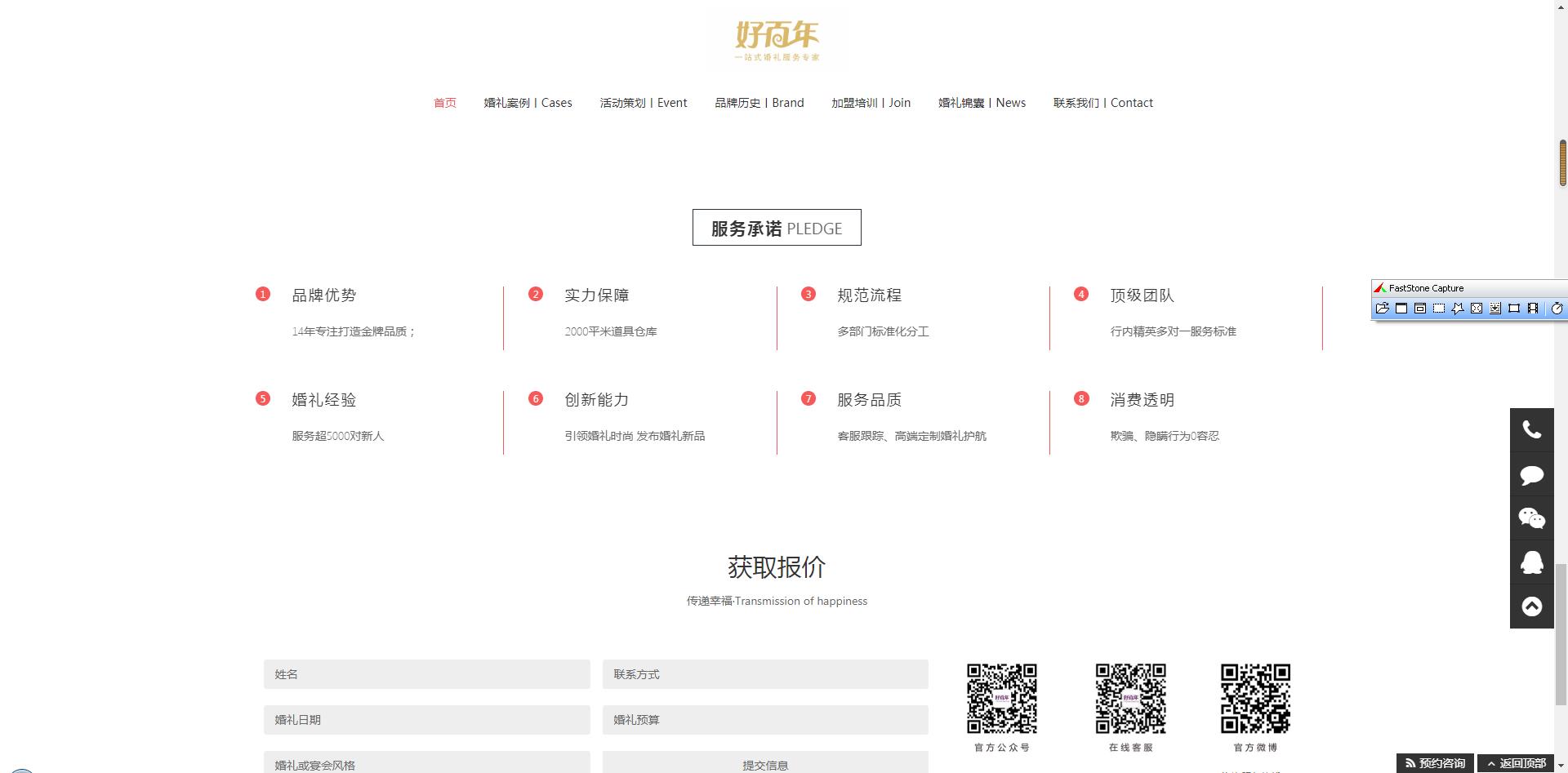1568x773 pixels.
Task: Start FastStone screen recorder film icon
Action: [1533, 309]
